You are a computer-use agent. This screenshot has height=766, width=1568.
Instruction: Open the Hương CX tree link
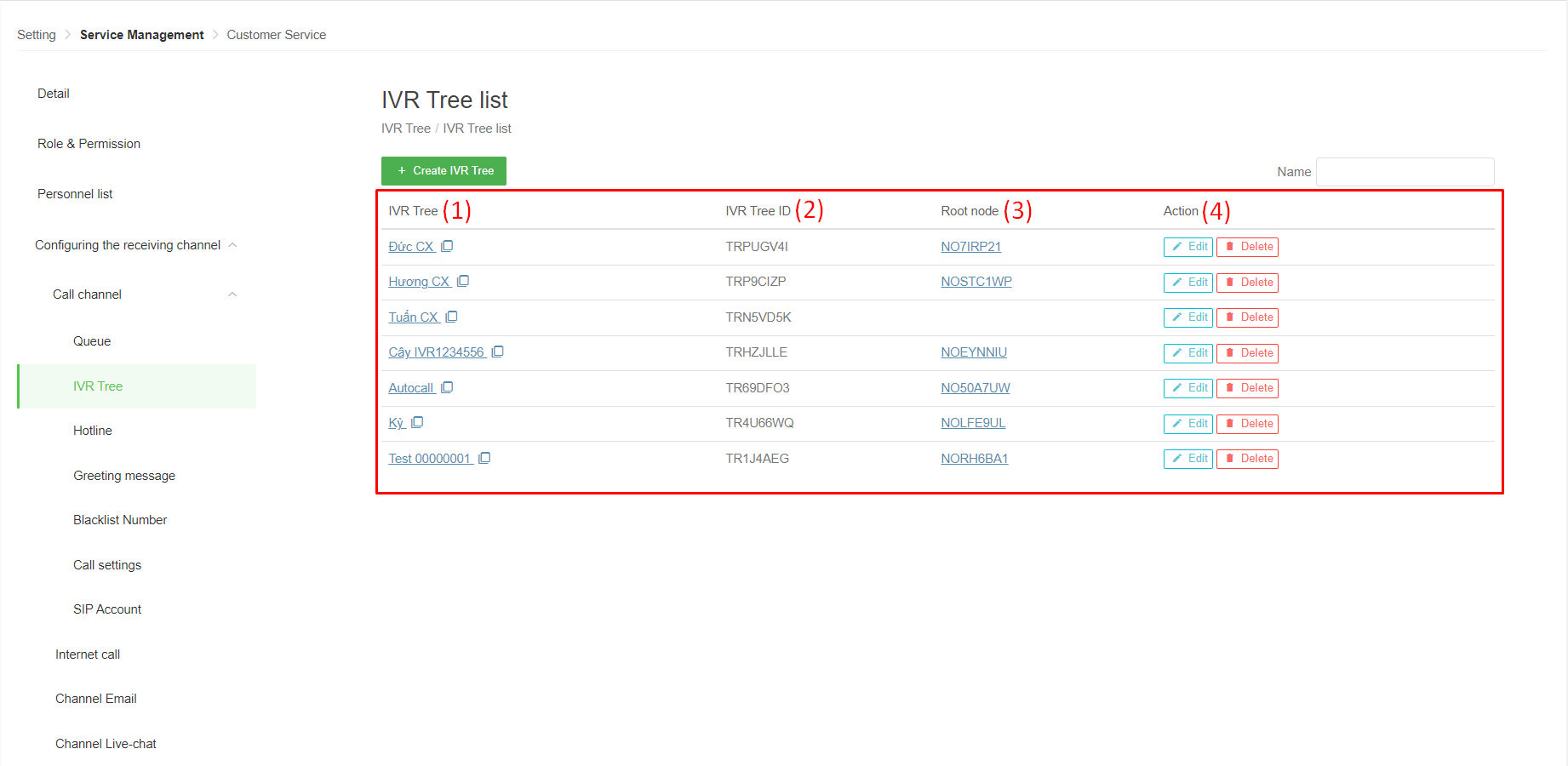point(419,282)
